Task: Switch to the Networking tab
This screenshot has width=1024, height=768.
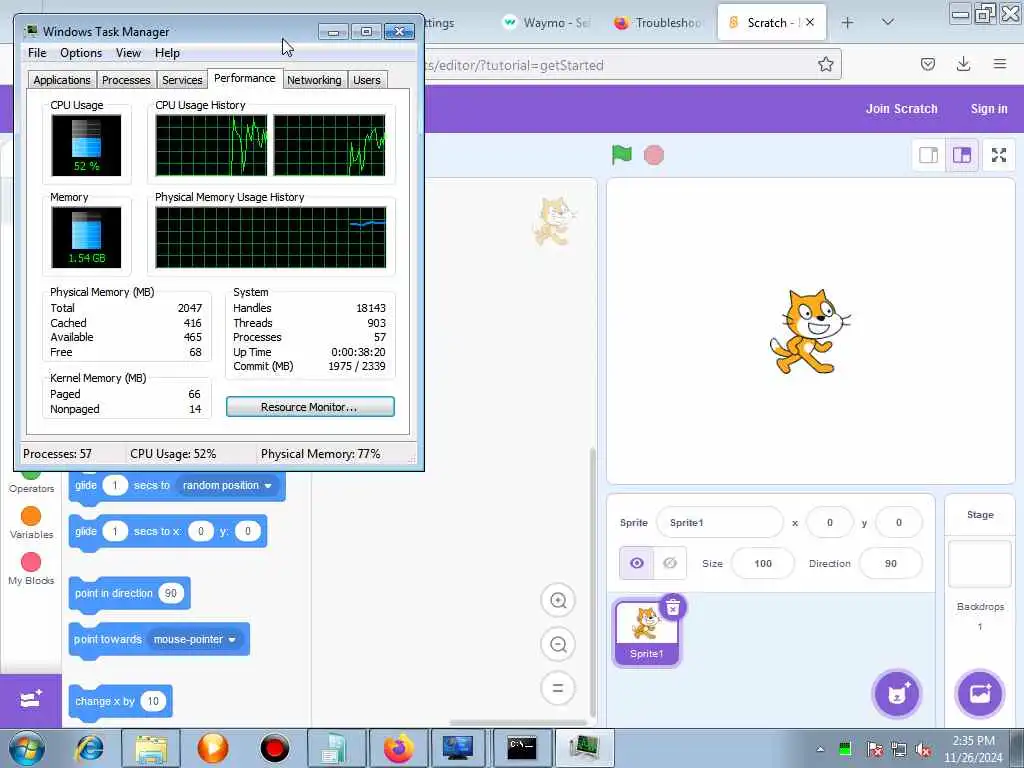Action: tap(314, 80)
